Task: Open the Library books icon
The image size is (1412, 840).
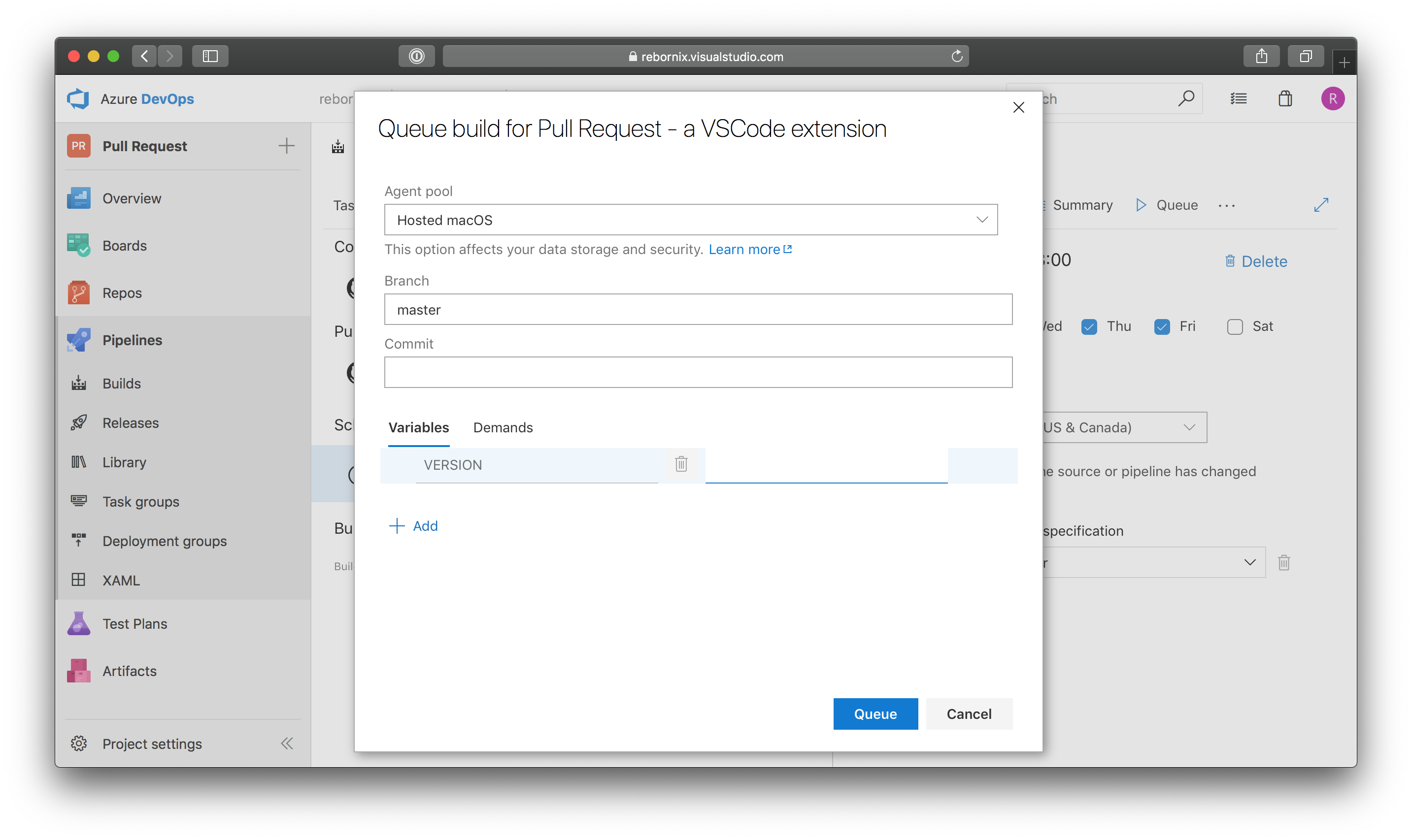Action: 78,462
